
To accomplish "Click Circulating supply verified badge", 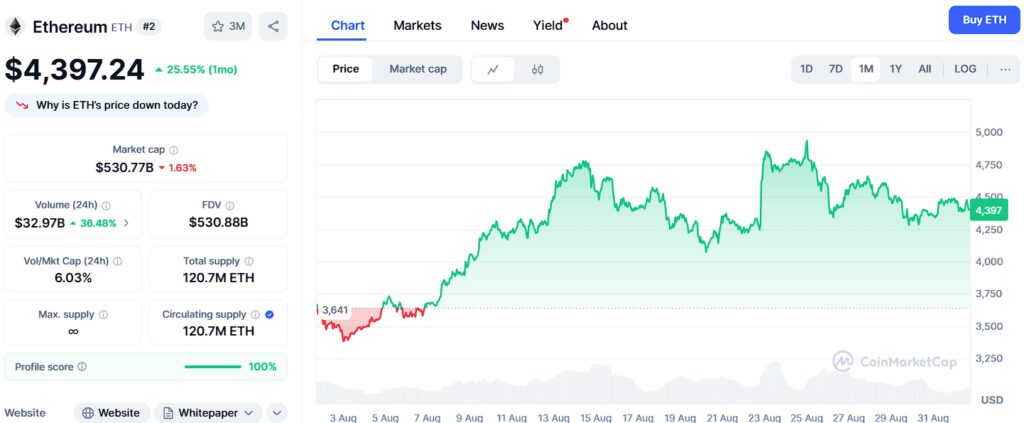I will pyautogui.click(x=270, y=314).
